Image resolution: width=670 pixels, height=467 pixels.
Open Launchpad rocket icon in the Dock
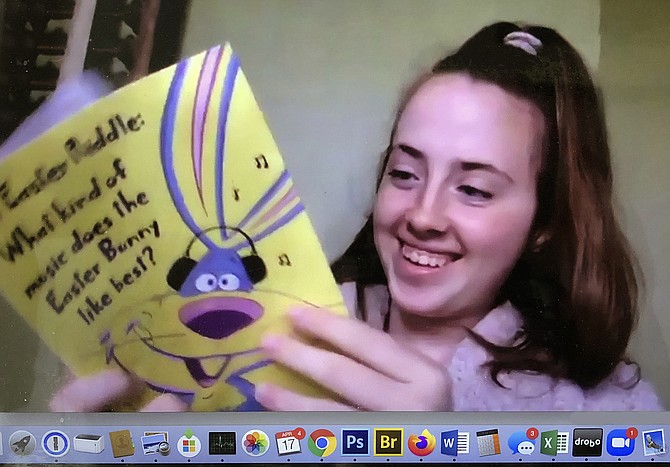(22, 444)
